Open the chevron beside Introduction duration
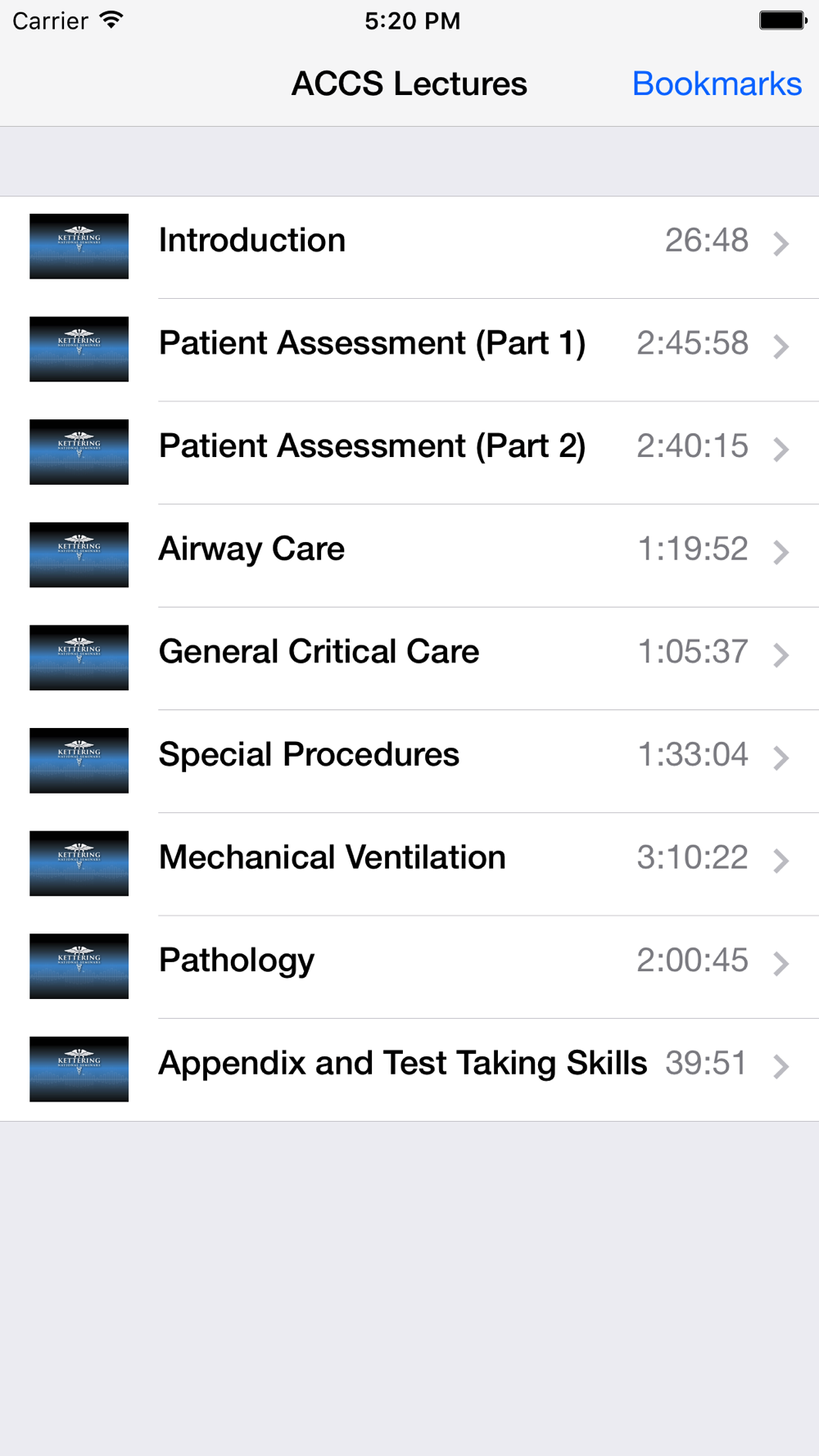 [x=781, y=243]
